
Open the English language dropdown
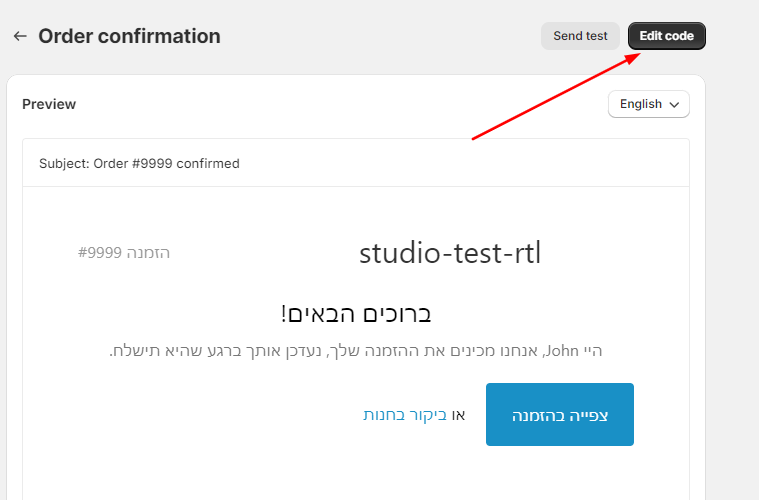click(x=649, y=104)
